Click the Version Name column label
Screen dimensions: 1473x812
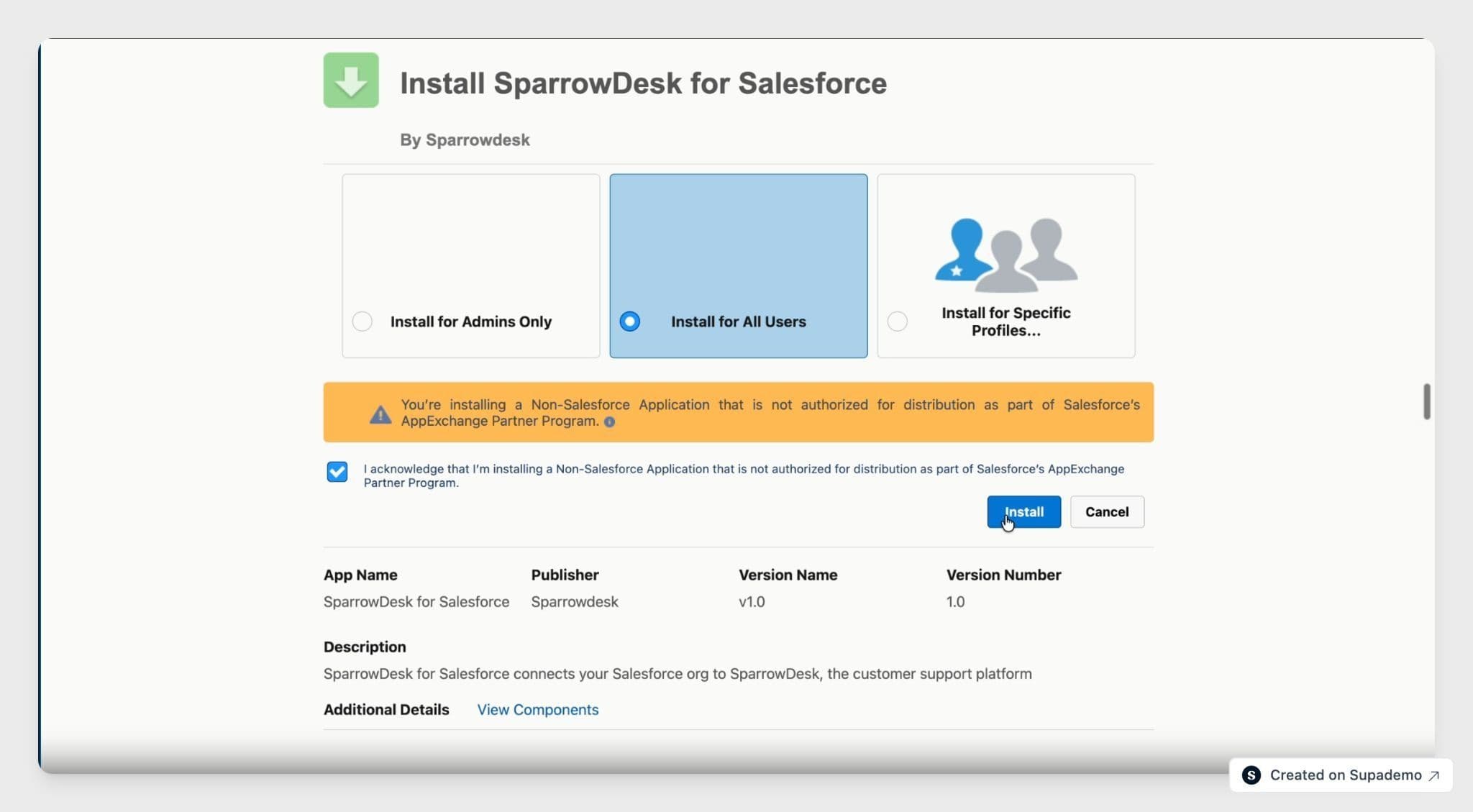pyautogui.click(x=788, y=575)
